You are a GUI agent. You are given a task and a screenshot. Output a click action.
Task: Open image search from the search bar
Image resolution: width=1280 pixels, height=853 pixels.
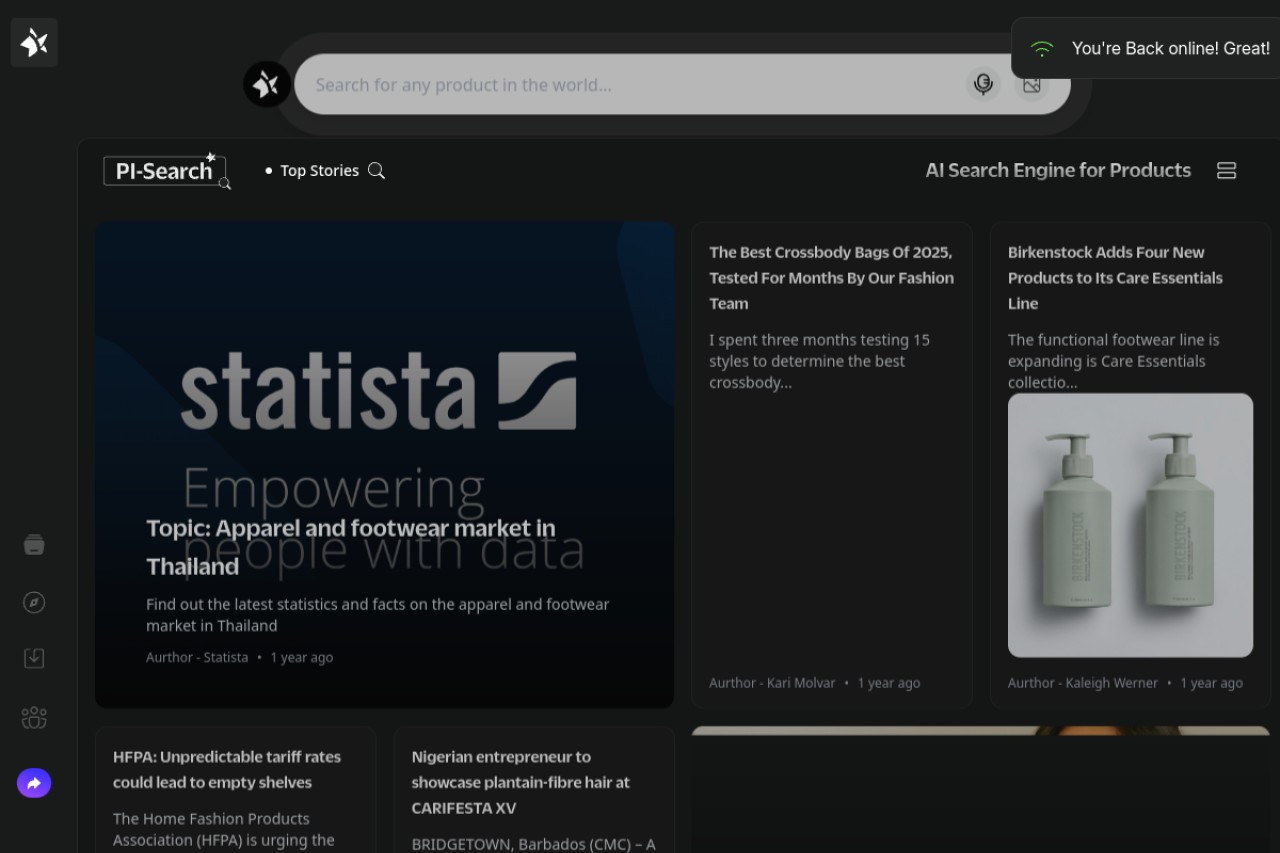click(1032, 84)
